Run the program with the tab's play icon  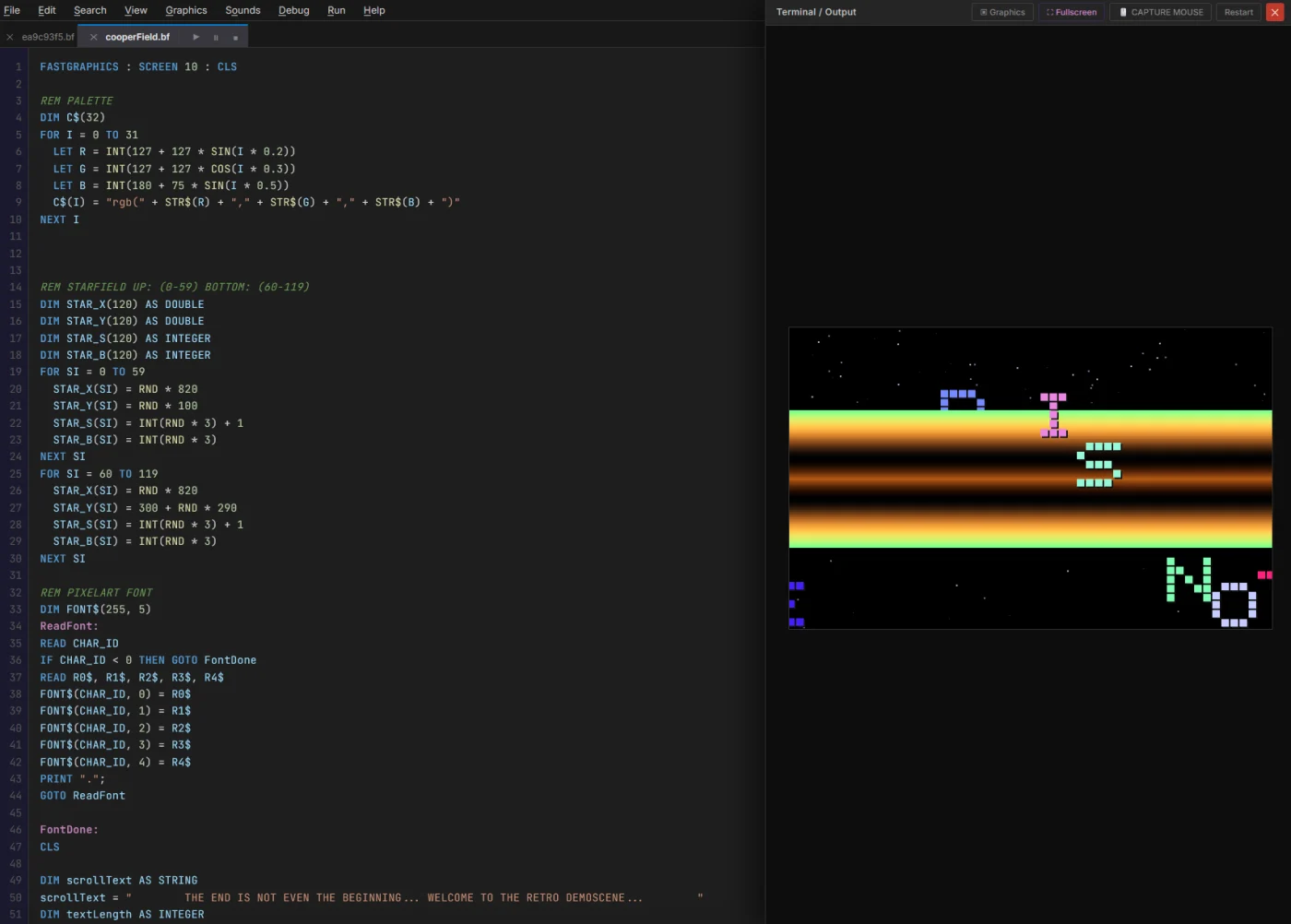coord(195,37)
